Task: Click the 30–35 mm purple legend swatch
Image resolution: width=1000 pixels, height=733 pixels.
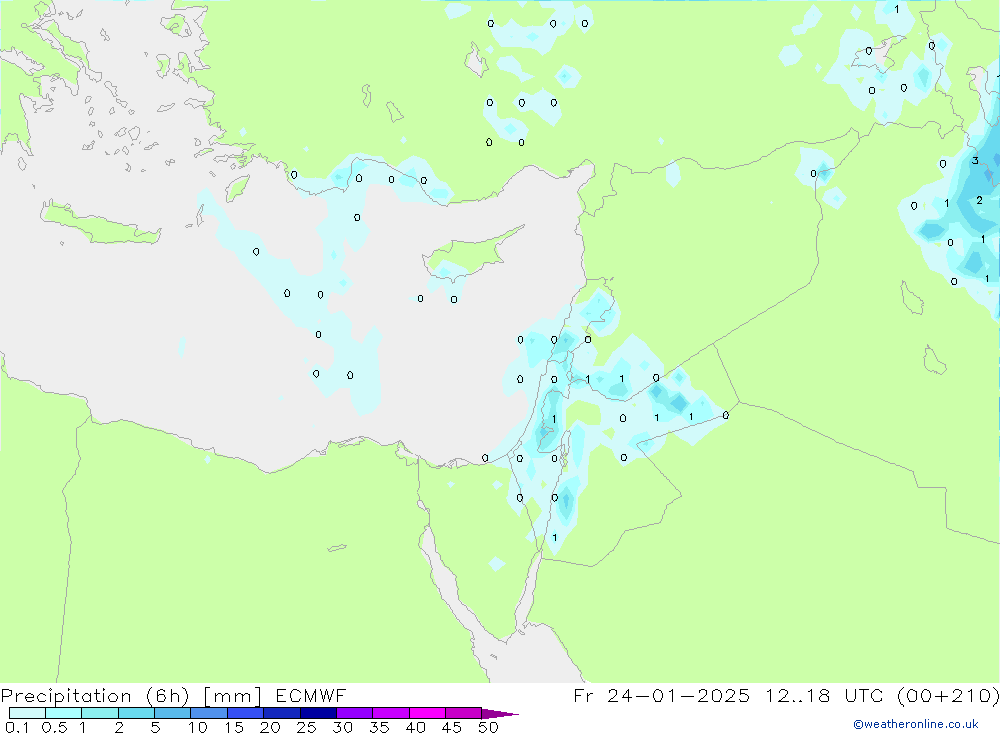Action: point(355,713)
